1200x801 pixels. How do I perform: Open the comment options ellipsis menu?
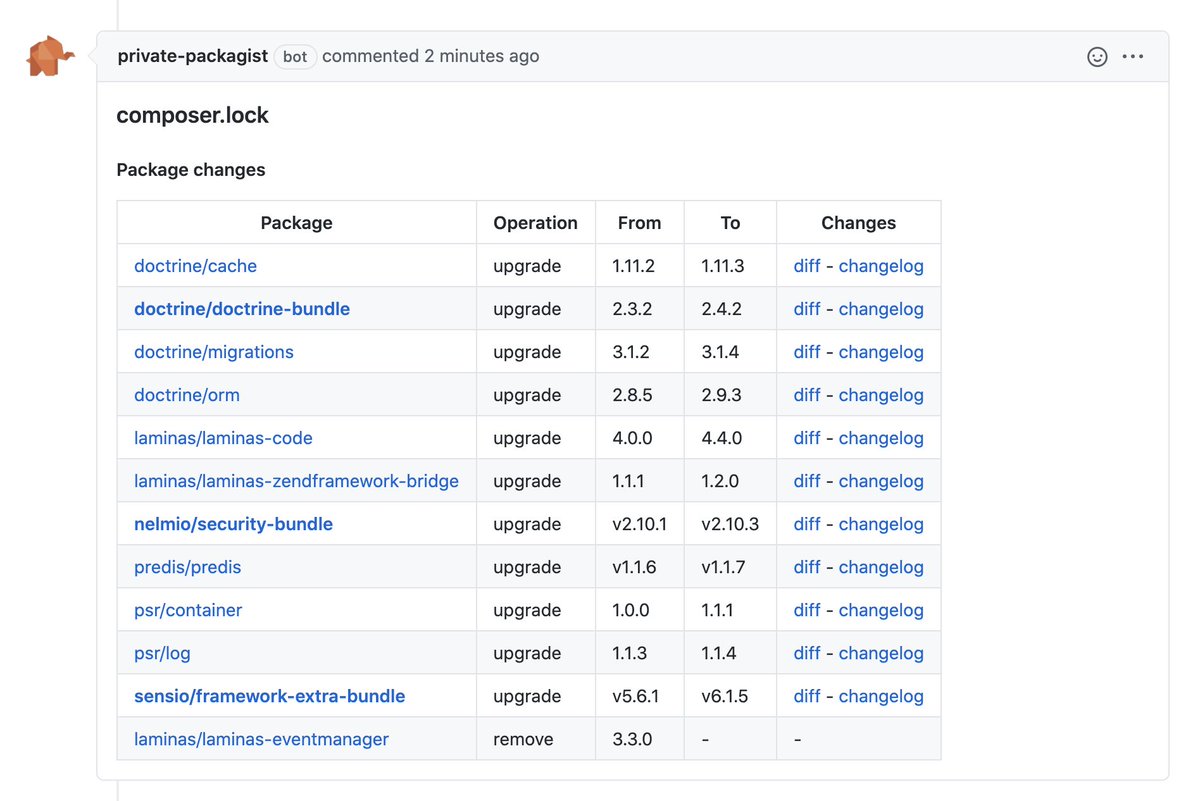point(1133,57)
